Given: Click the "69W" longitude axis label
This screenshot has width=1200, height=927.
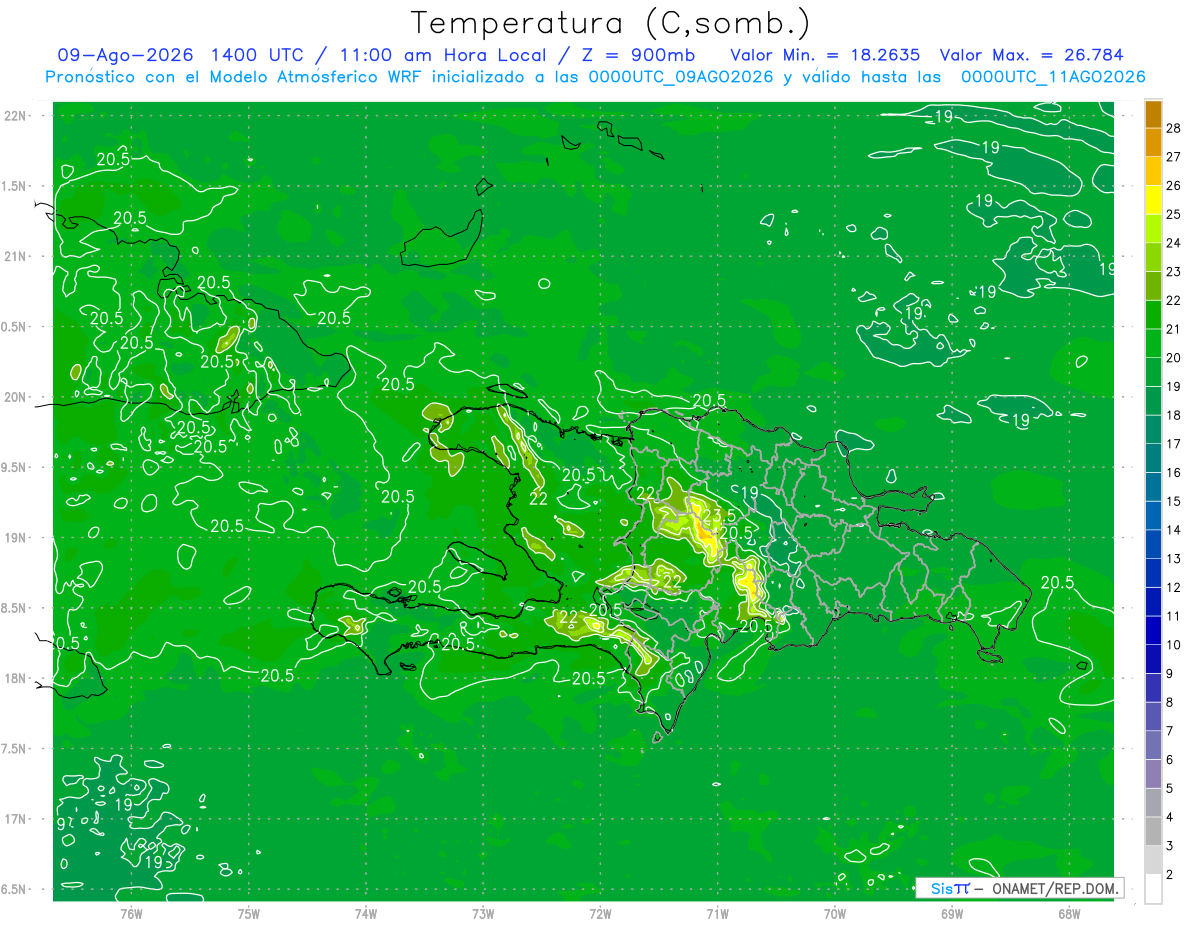Looking at the screenshot, I should pos(951,914).
